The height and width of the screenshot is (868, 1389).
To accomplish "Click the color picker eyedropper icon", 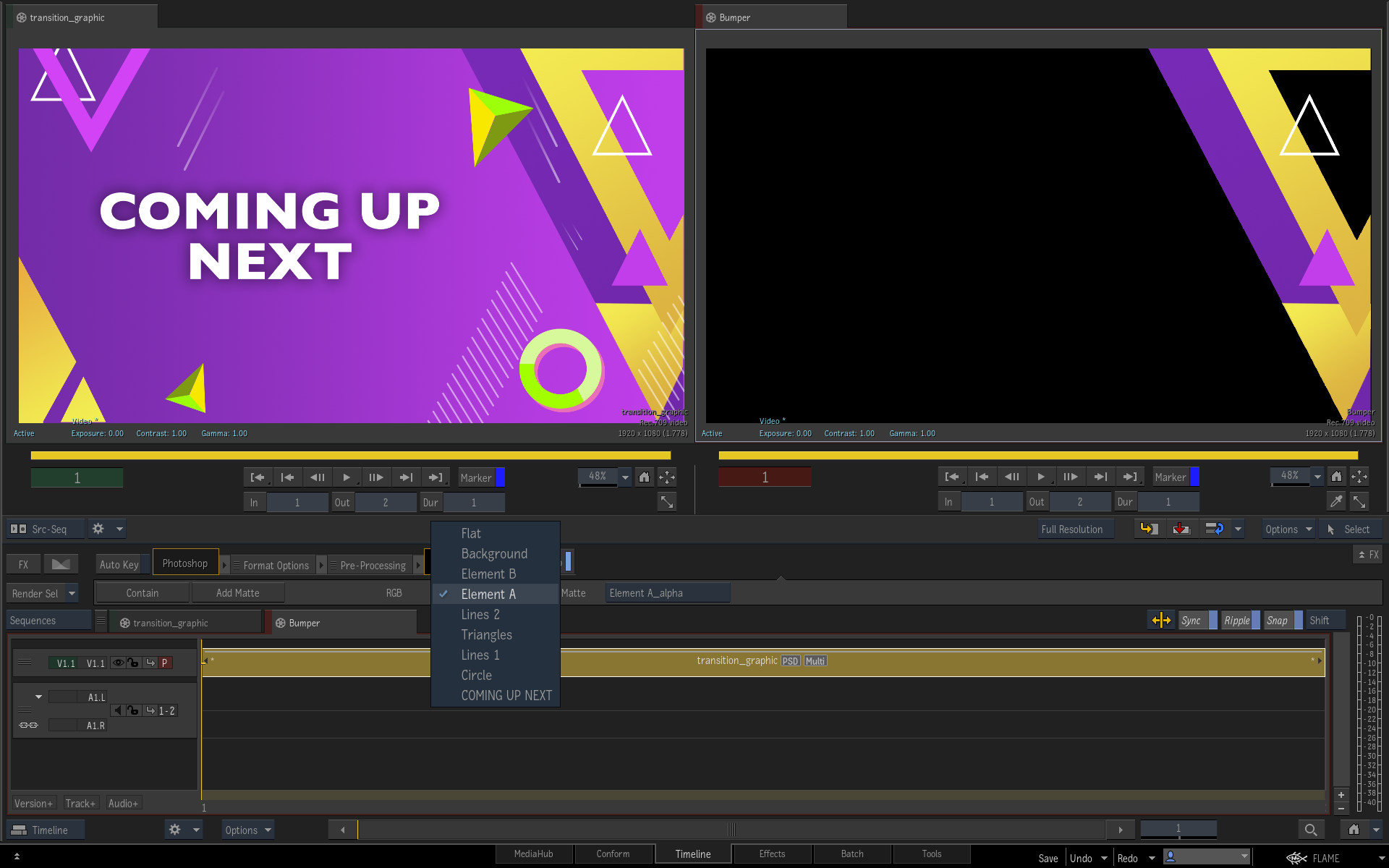I will (x=1335, y=501).
